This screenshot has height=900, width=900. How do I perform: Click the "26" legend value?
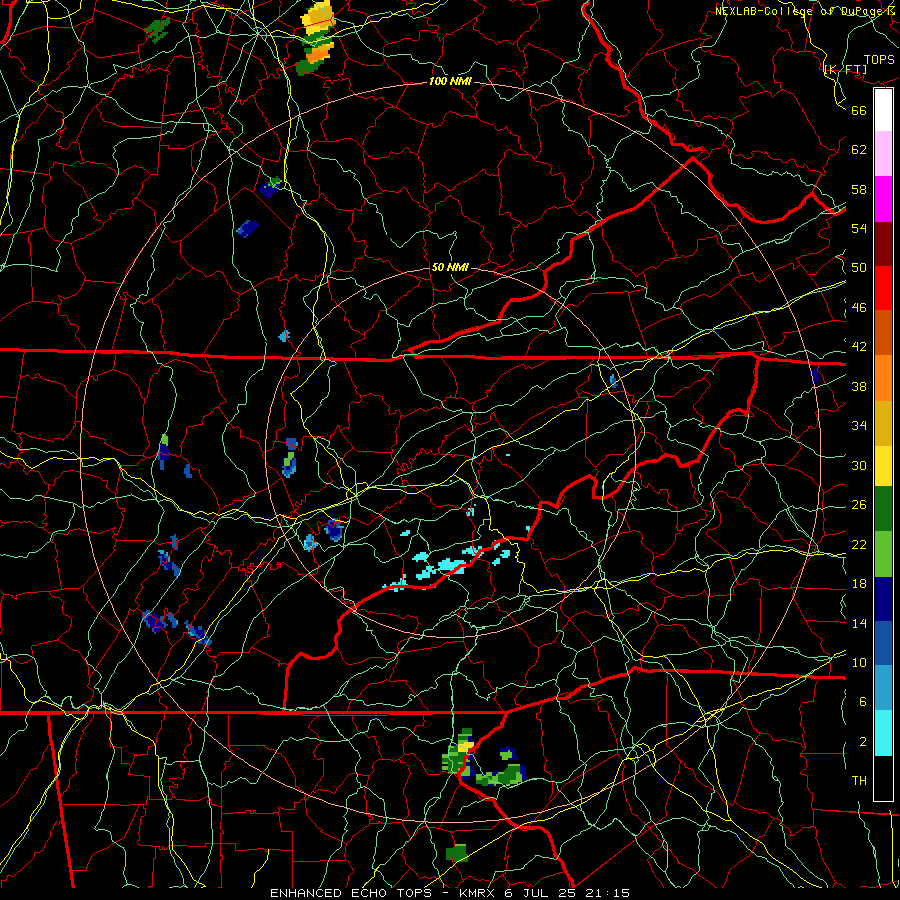coord(859,505)
